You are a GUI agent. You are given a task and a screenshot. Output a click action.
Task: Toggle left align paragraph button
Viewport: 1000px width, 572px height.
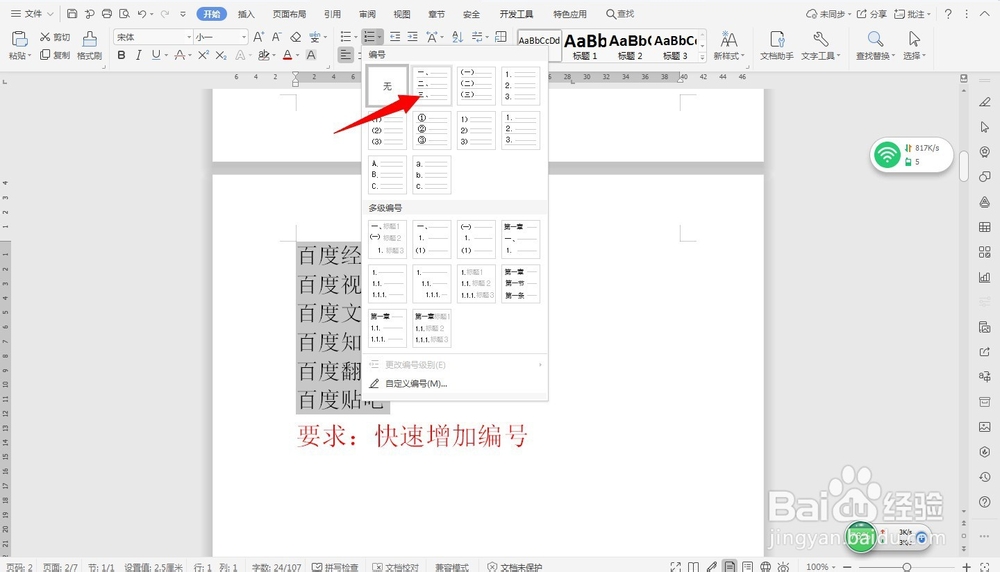345,55
